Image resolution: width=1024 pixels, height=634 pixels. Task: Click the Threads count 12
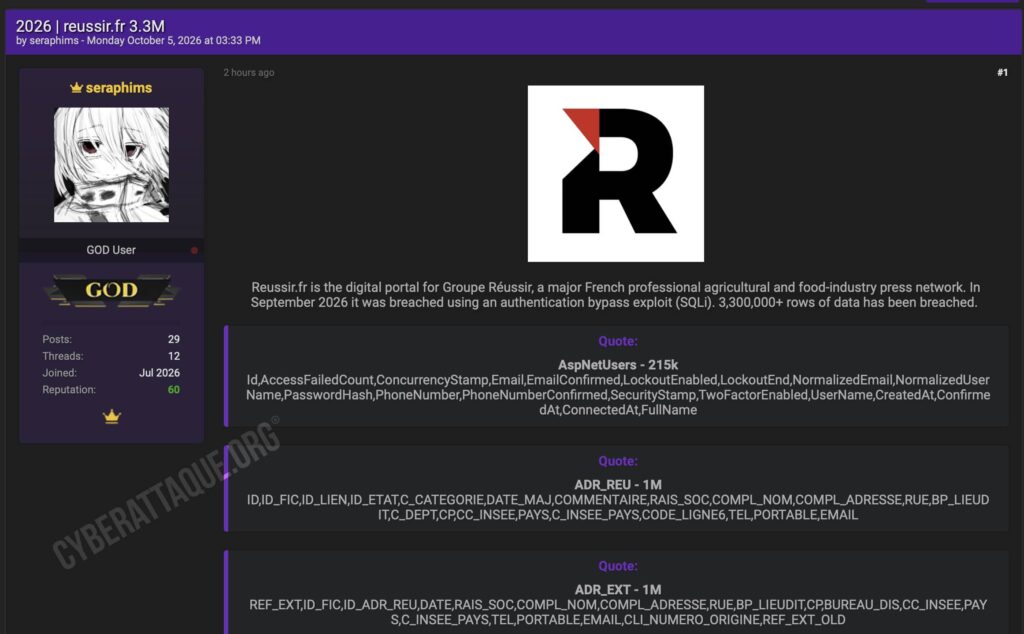(174, 357)
